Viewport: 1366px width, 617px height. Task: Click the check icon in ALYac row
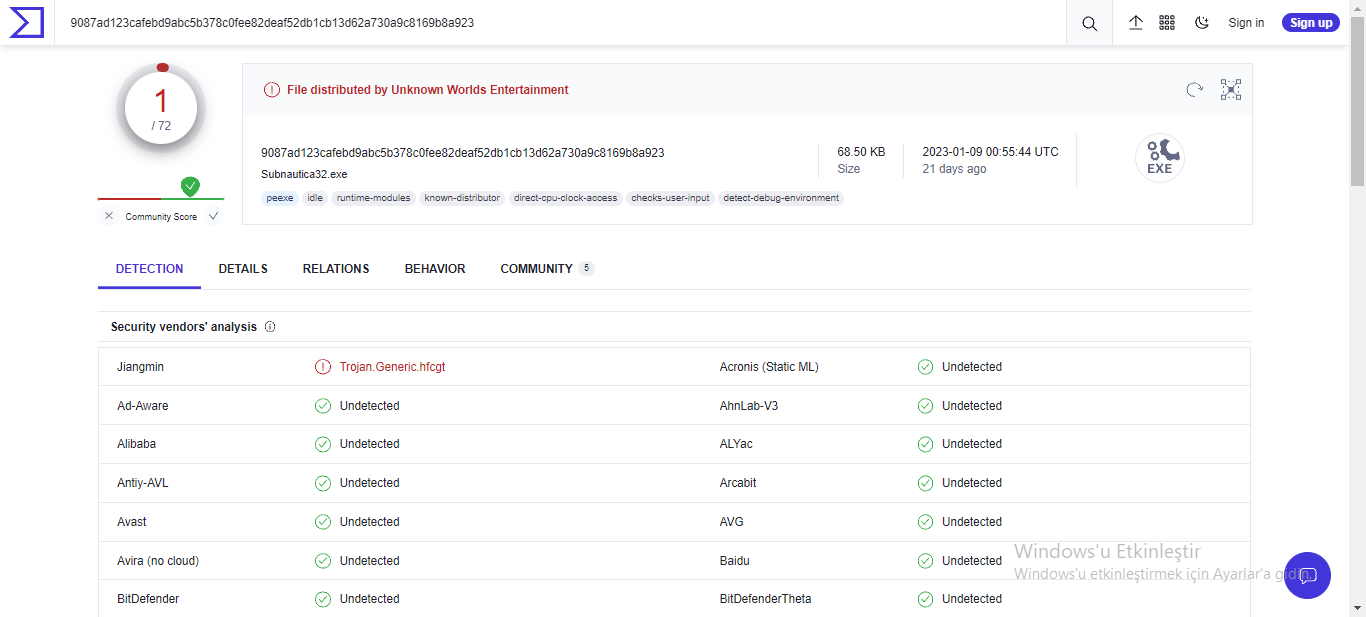[x=926, y=444]
